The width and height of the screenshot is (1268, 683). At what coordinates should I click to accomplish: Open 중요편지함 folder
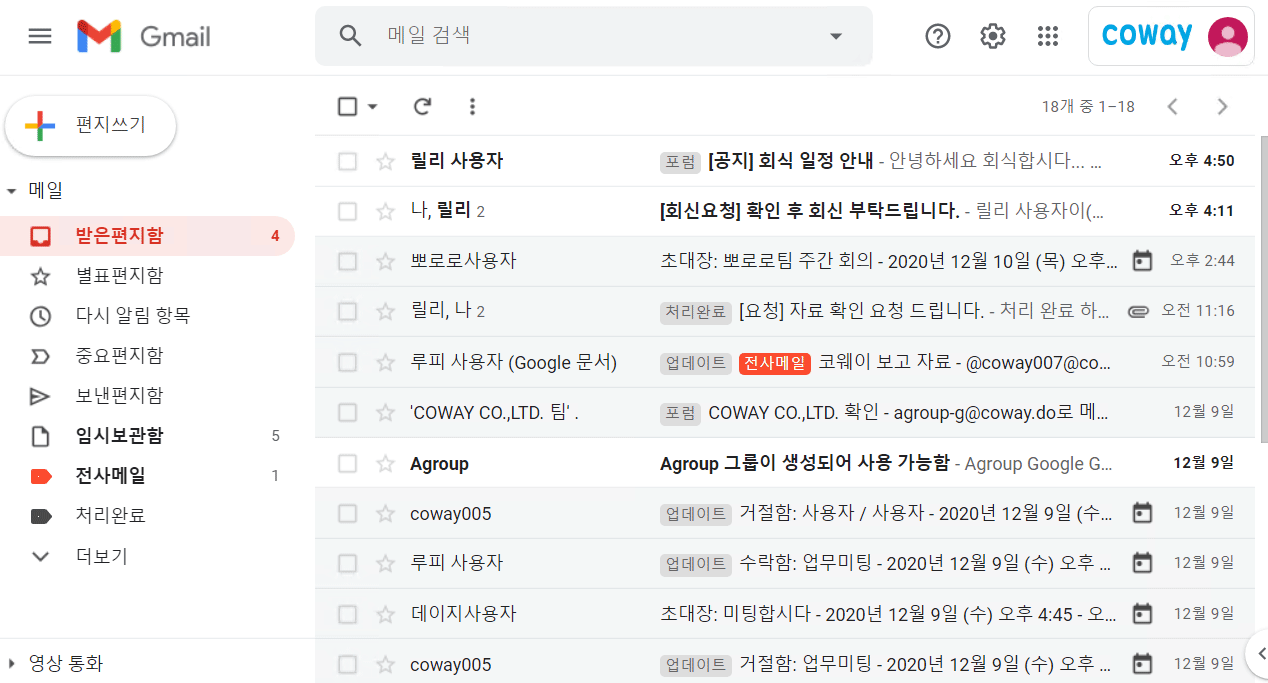coord(148,356)
